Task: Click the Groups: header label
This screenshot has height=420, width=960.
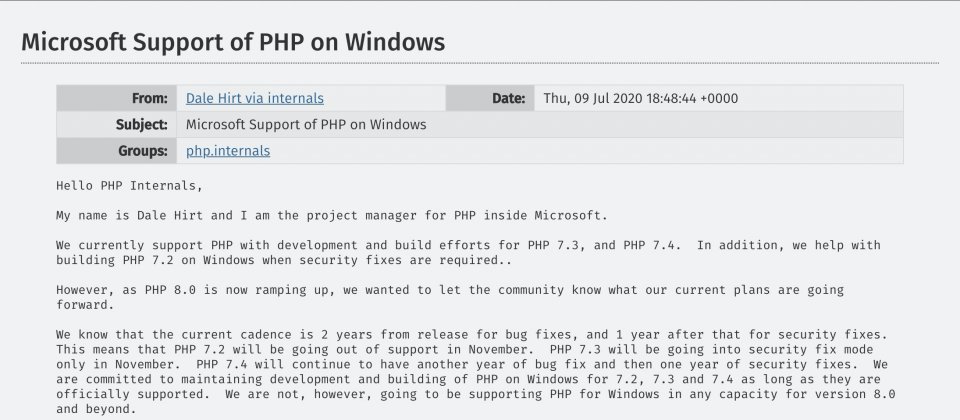Action: [143, 151]
